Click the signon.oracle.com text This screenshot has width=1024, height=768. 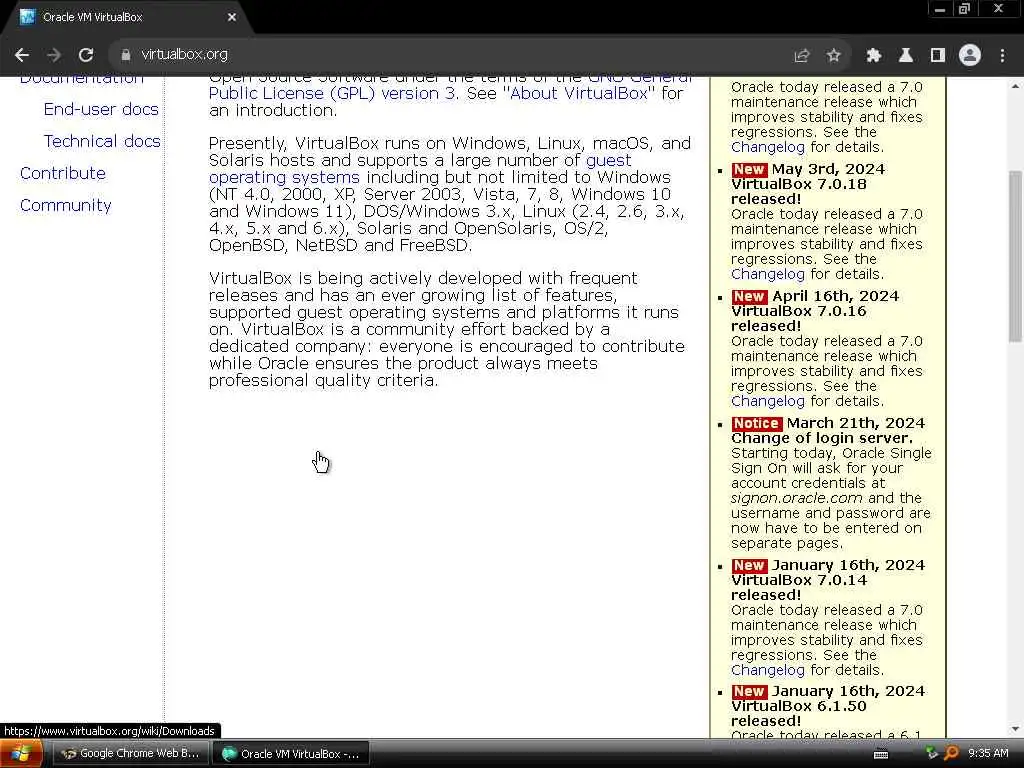796,498
